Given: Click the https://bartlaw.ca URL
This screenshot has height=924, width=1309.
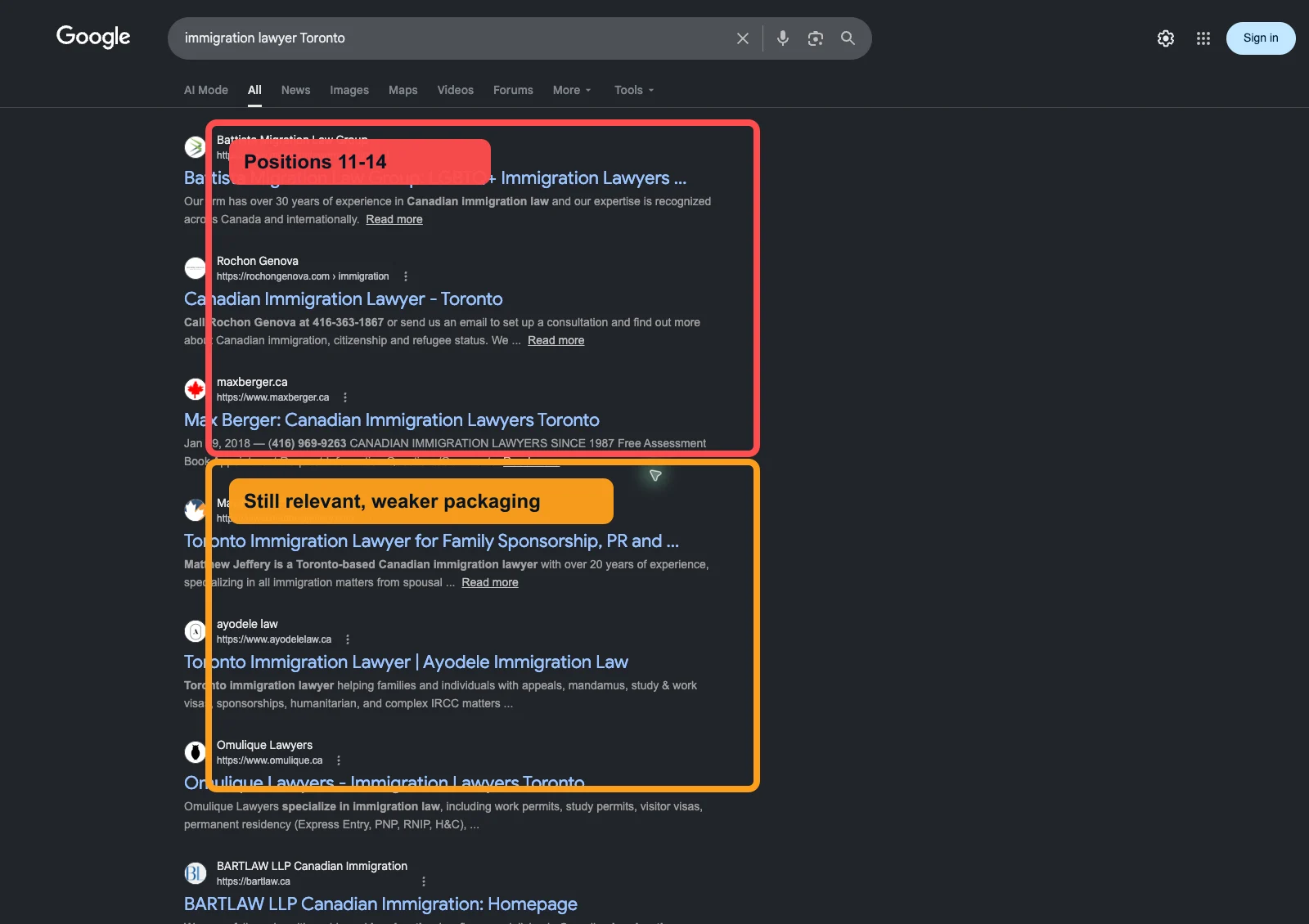Looking at the screenshot, I should coord(254,881).
